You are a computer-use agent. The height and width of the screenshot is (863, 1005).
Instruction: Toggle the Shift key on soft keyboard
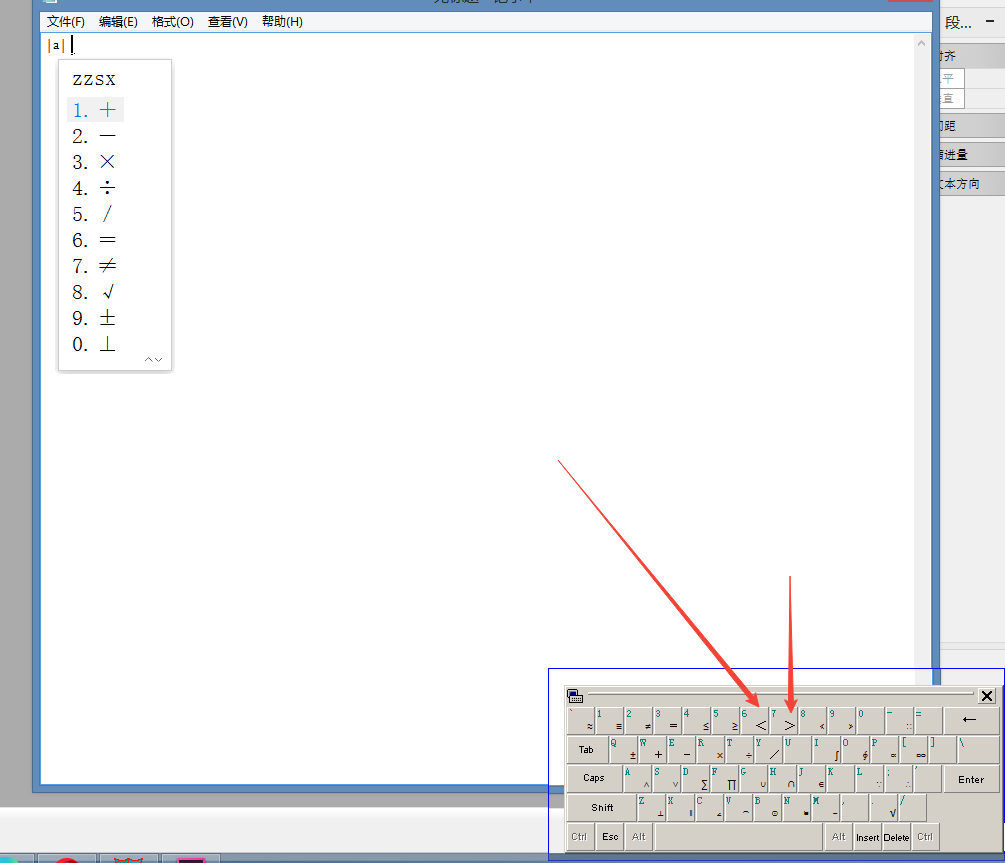click(602, 807)
